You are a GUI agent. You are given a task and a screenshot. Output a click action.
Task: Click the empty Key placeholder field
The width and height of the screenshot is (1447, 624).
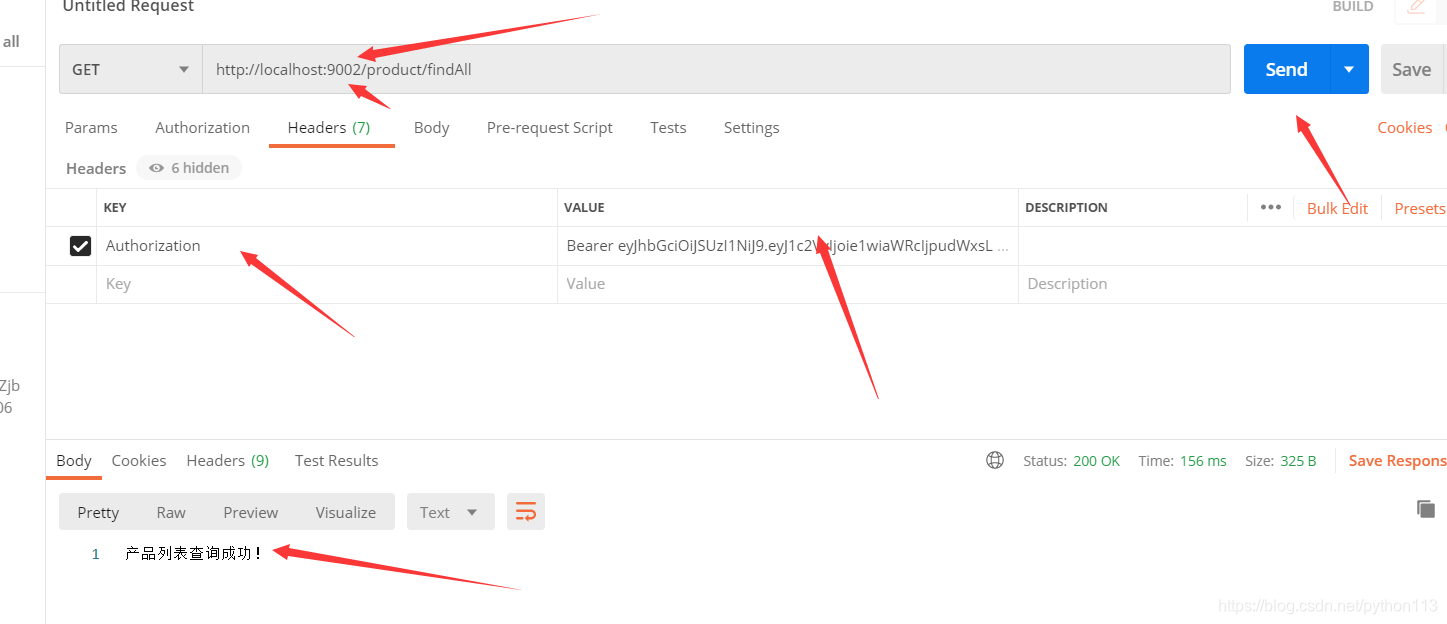click(x=327, y=284)
